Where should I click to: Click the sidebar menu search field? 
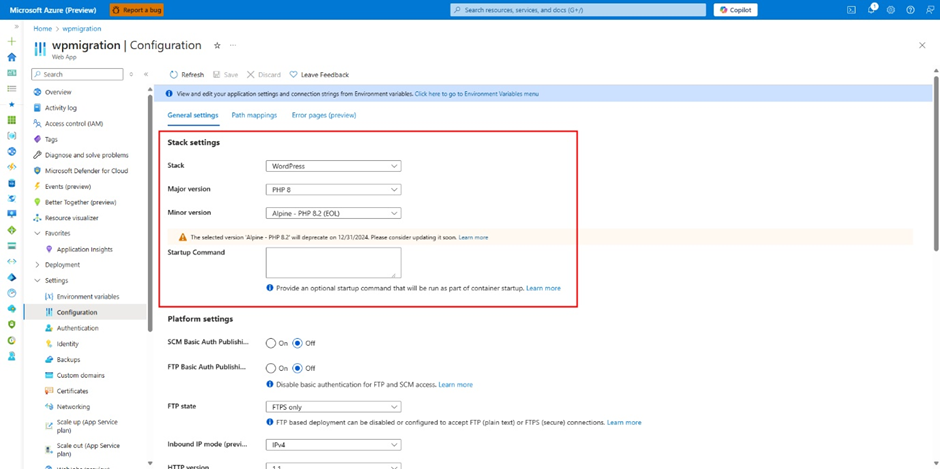77,74
